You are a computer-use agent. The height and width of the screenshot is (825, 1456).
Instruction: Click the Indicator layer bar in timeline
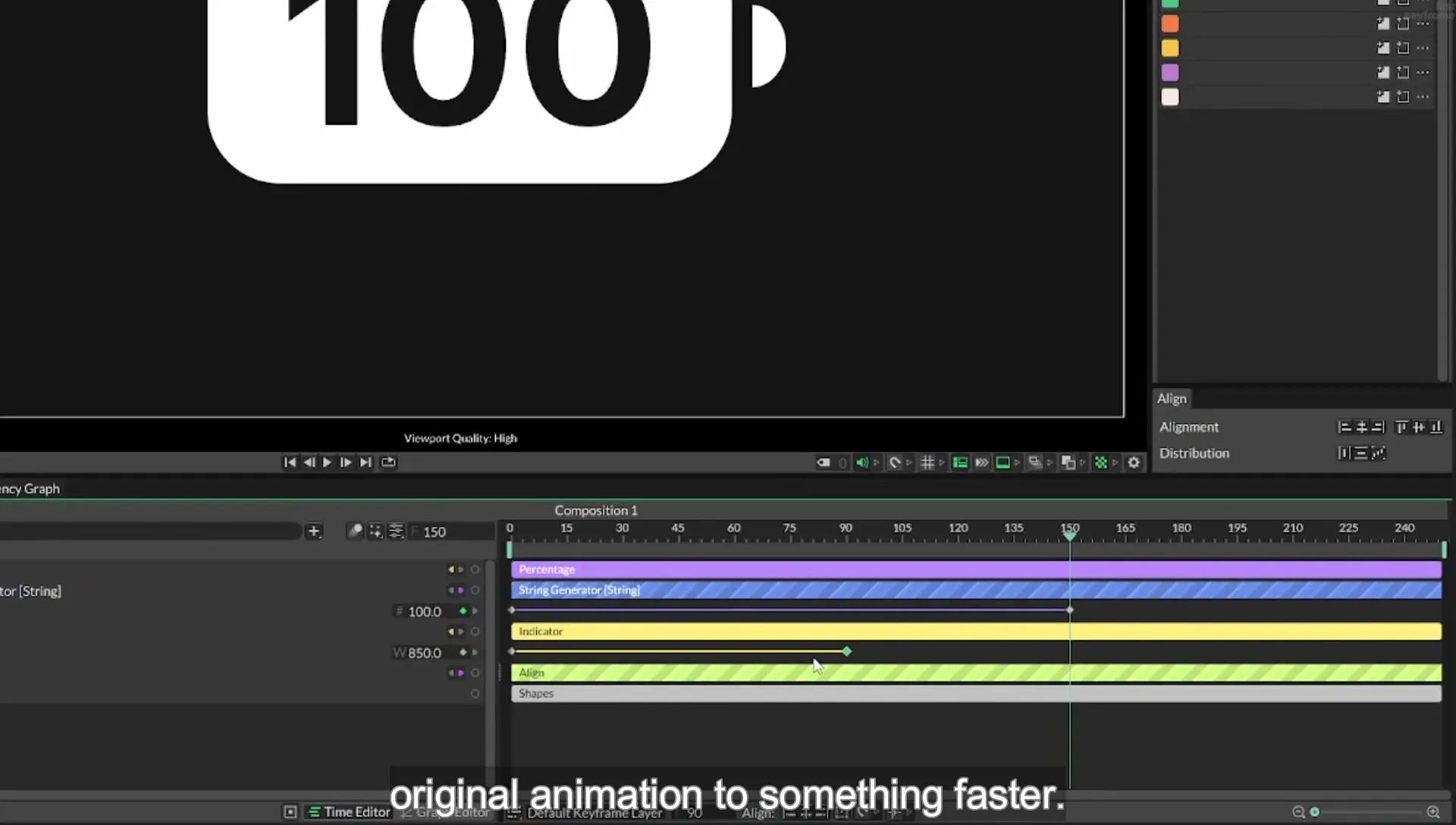tap(976, 632)
